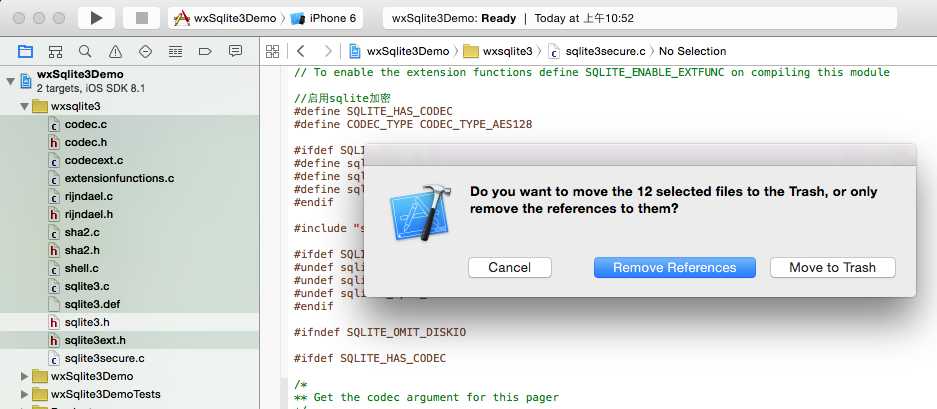
Task: Click the Stop button in toolbar
Action: 141,18
